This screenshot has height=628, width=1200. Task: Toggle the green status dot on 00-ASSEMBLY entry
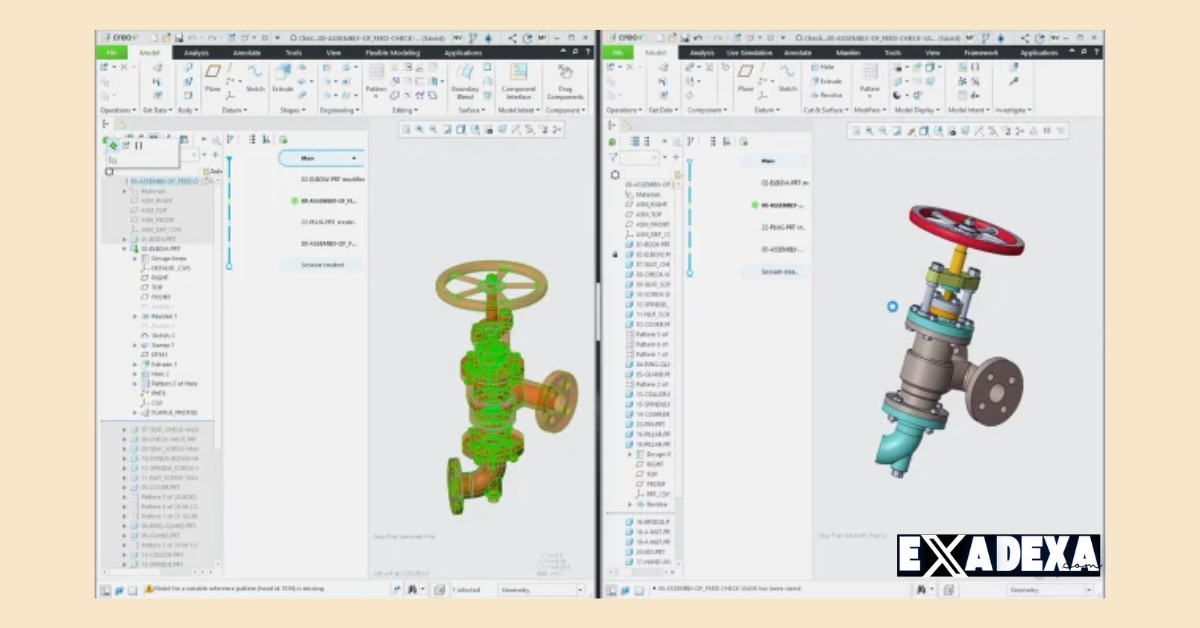click(x=294, y=200)
